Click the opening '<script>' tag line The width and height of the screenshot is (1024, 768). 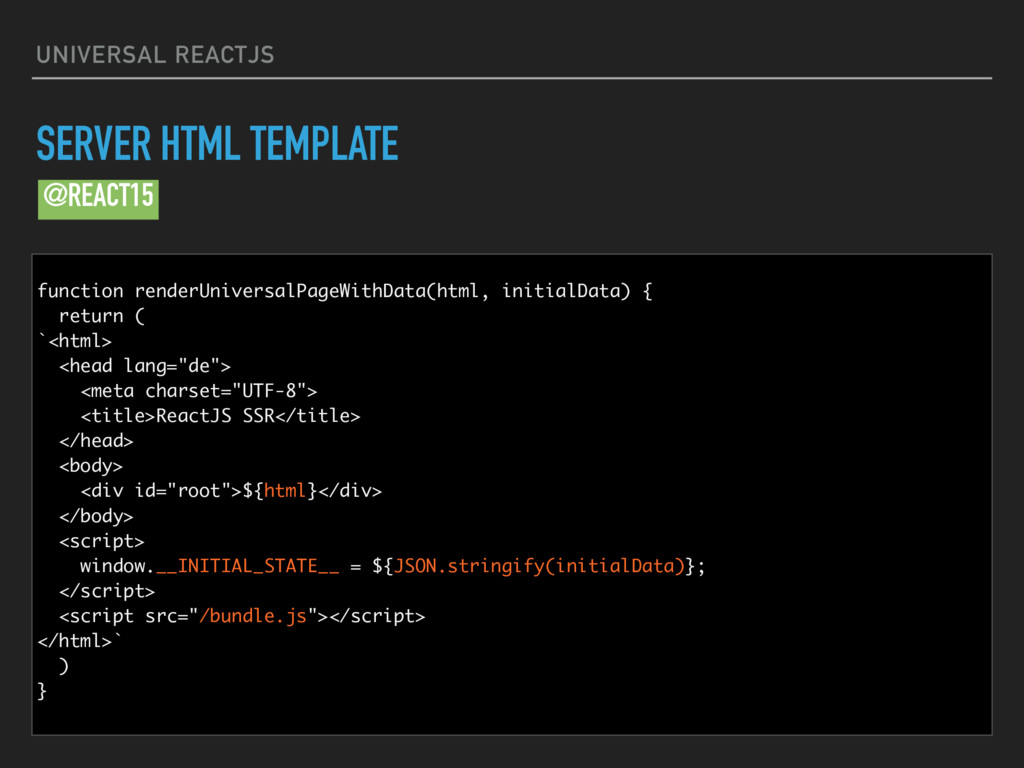click(101, 541)
